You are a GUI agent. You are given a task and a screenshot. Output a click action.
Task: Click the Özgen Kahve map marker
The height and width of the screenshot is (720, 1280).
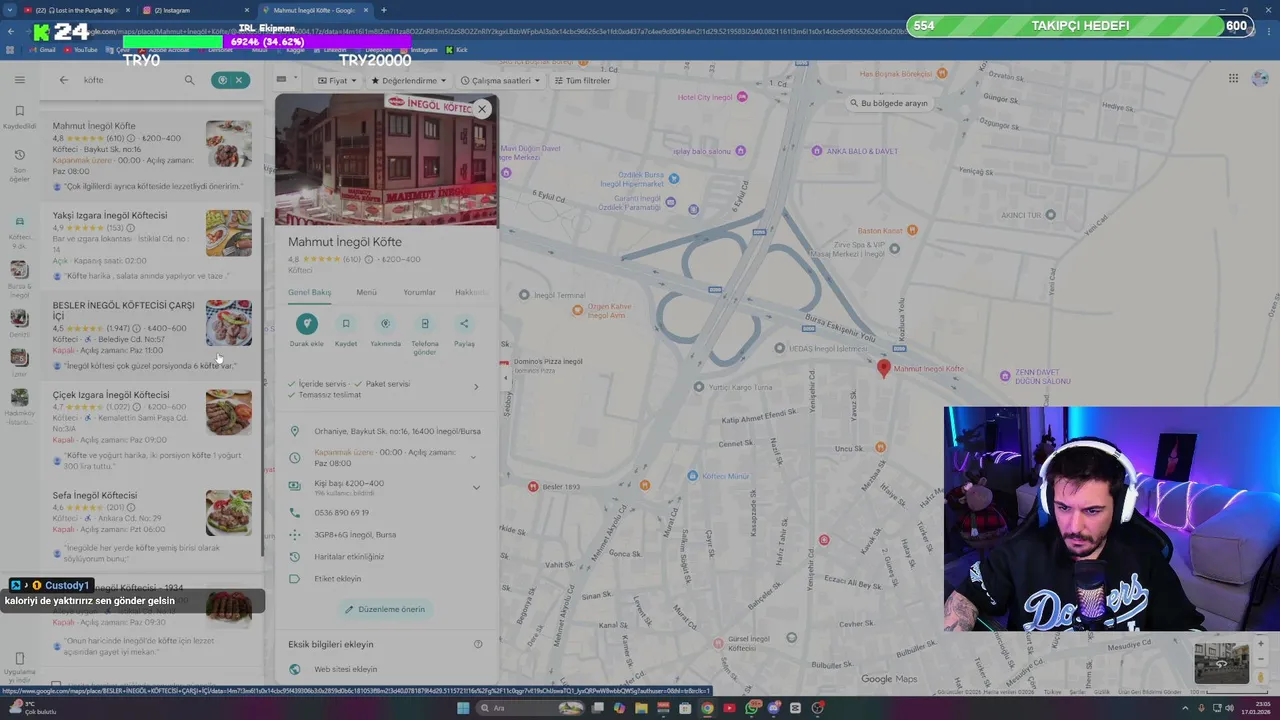point(577,310)
